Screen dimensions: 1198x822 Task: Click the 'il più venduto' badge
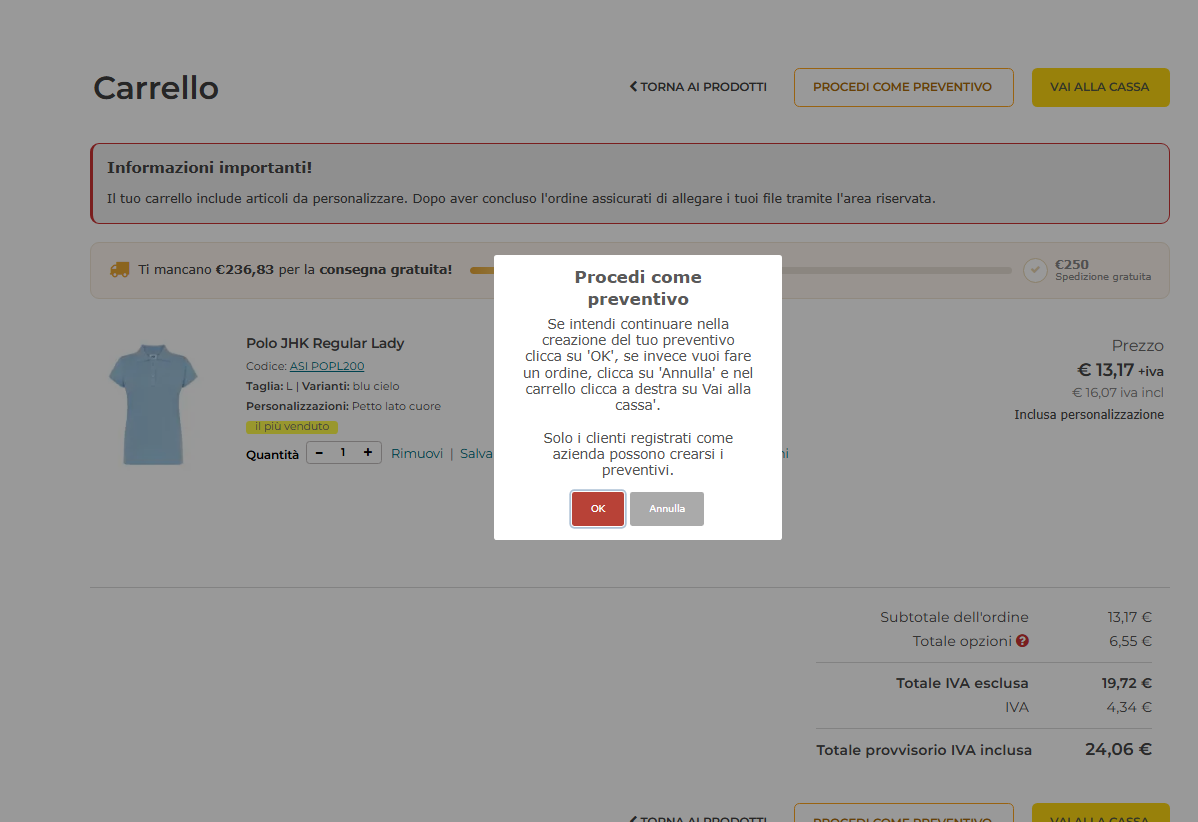coord(292,426)
